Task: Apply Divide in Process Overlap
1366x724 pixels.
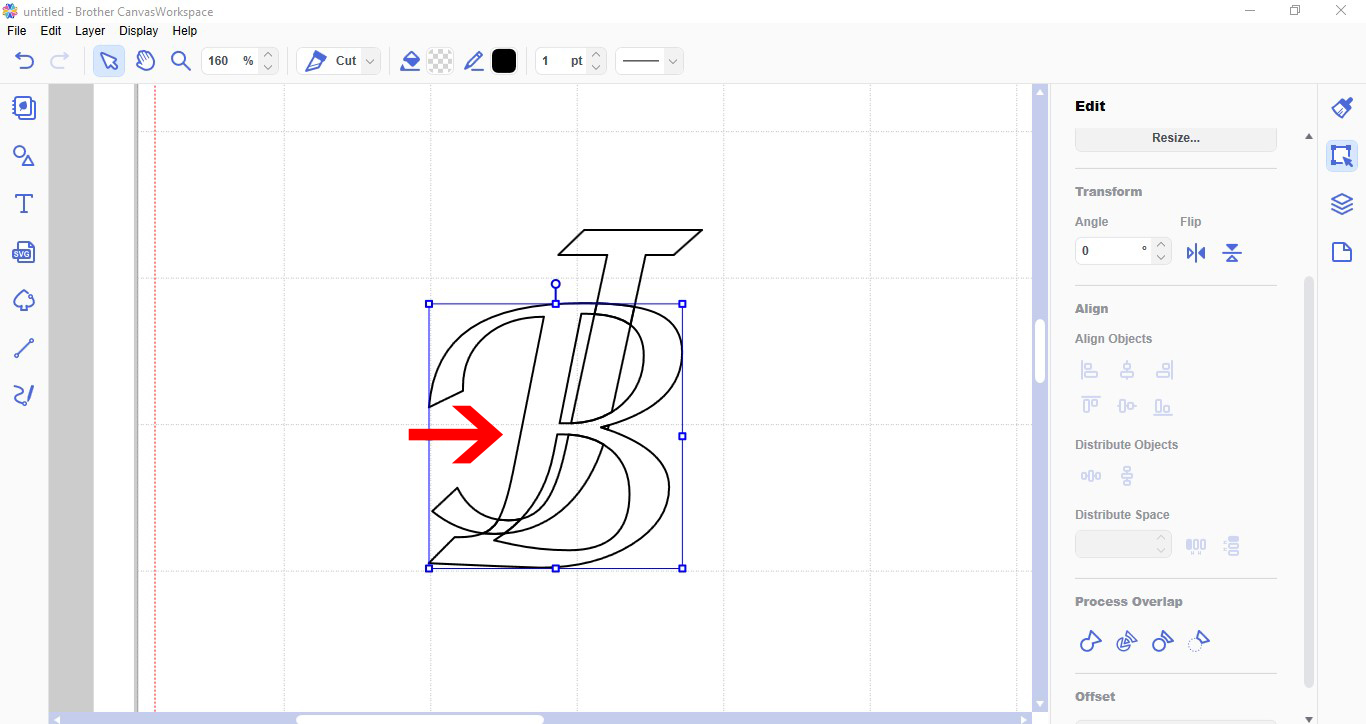Action: click(x=1126, y=641)
